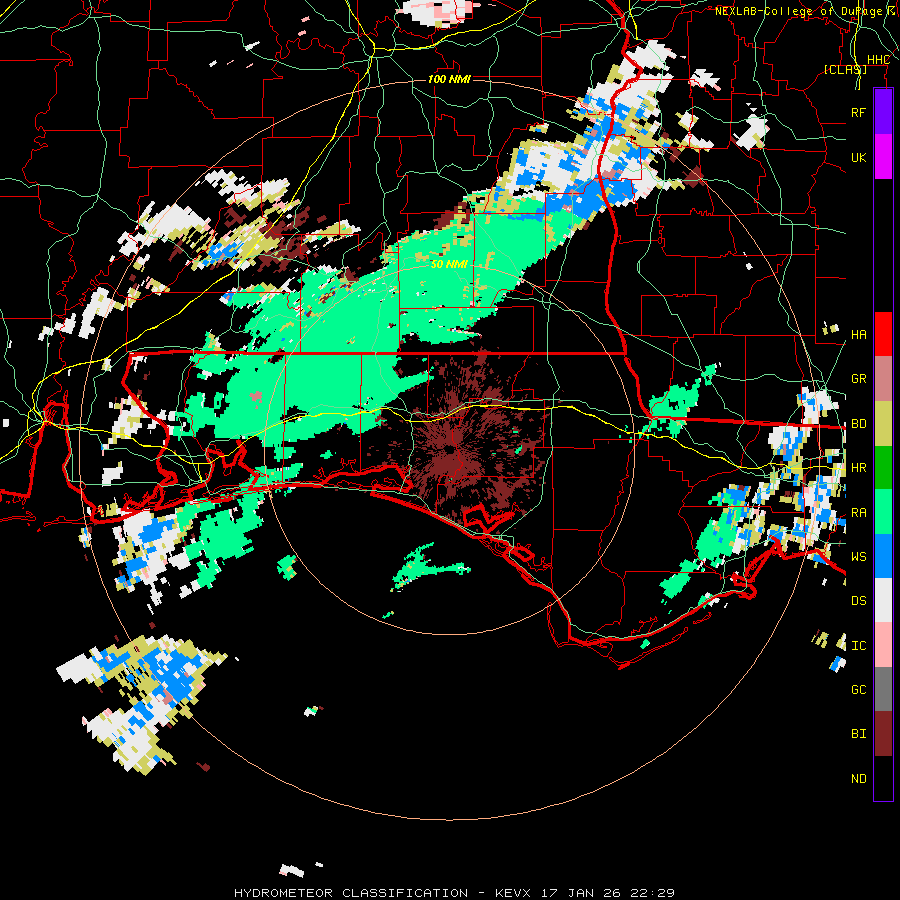This screenshot has width=900, height=900.
Task: Click the 'HR' legend label
Action: [x=859, y=468]
